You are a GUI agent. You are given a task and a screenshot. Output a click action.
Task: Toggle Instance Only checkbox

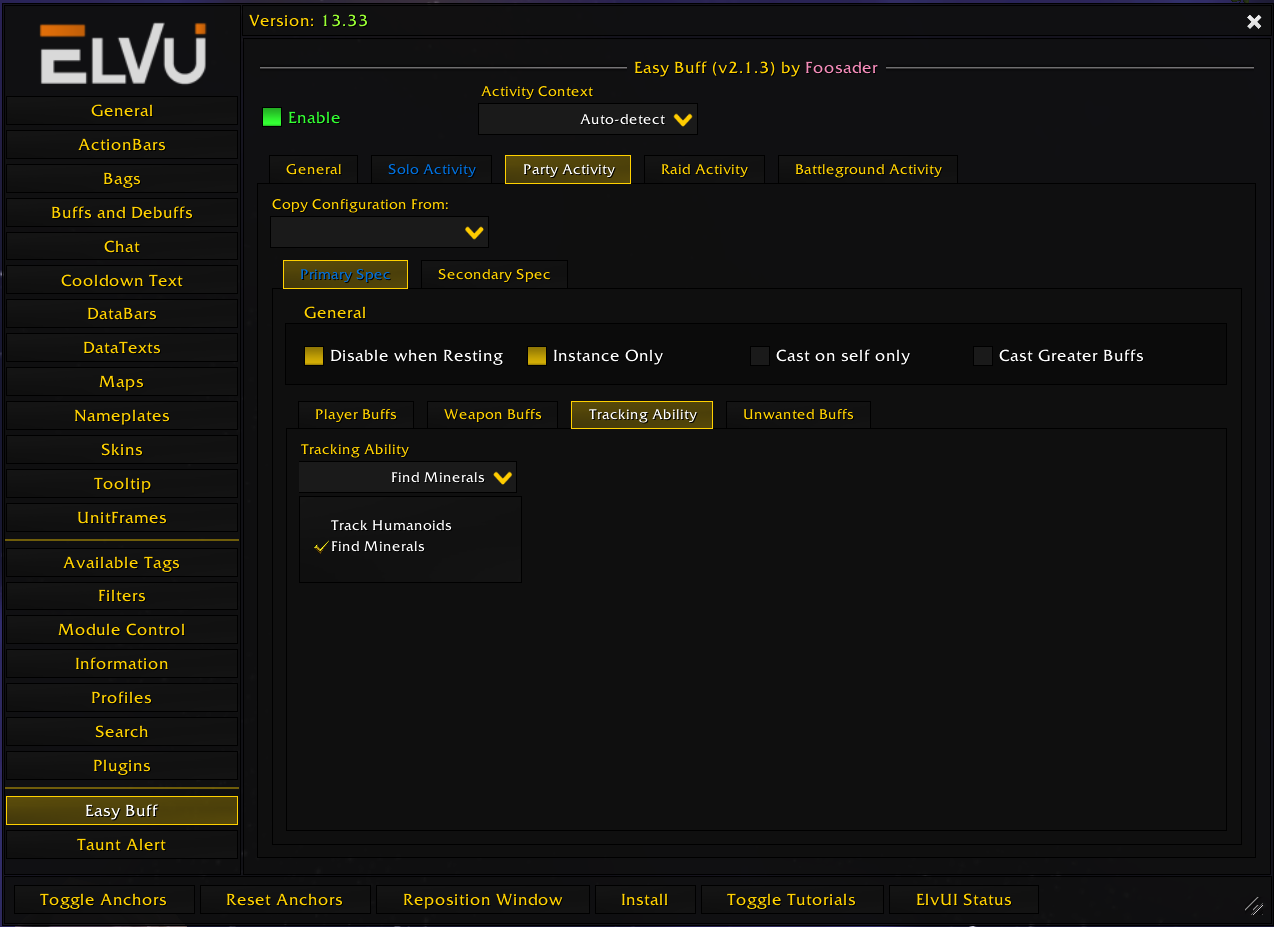[537, 356]
